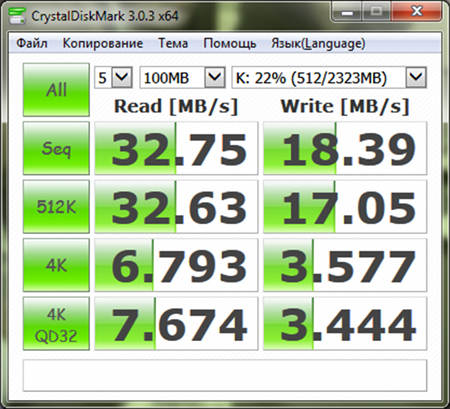
Task: Open the Помощь menu
Action: [x=230, y=43]
